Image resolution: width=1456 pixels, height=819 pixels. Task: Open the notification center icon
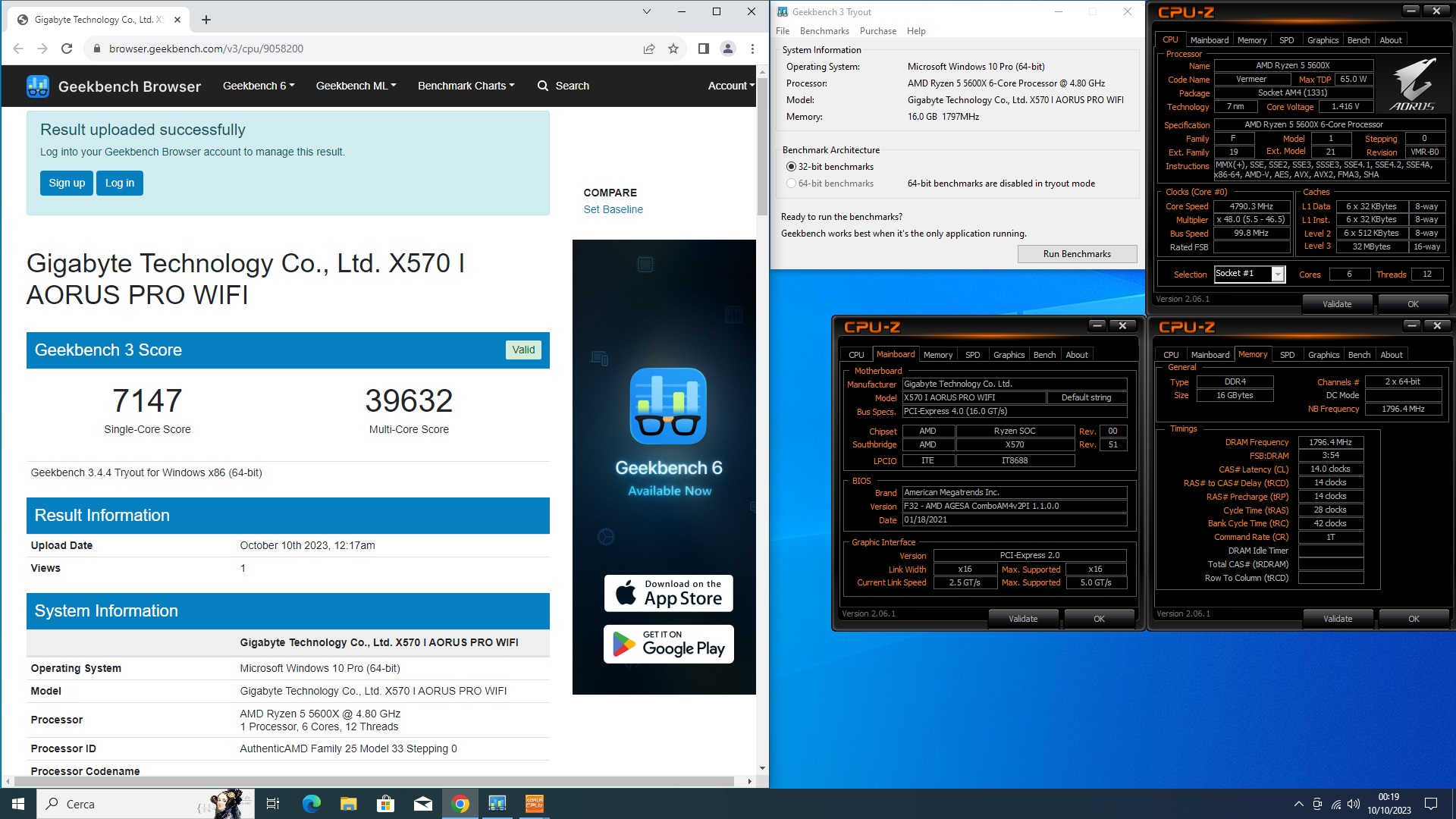(1431, 804)
